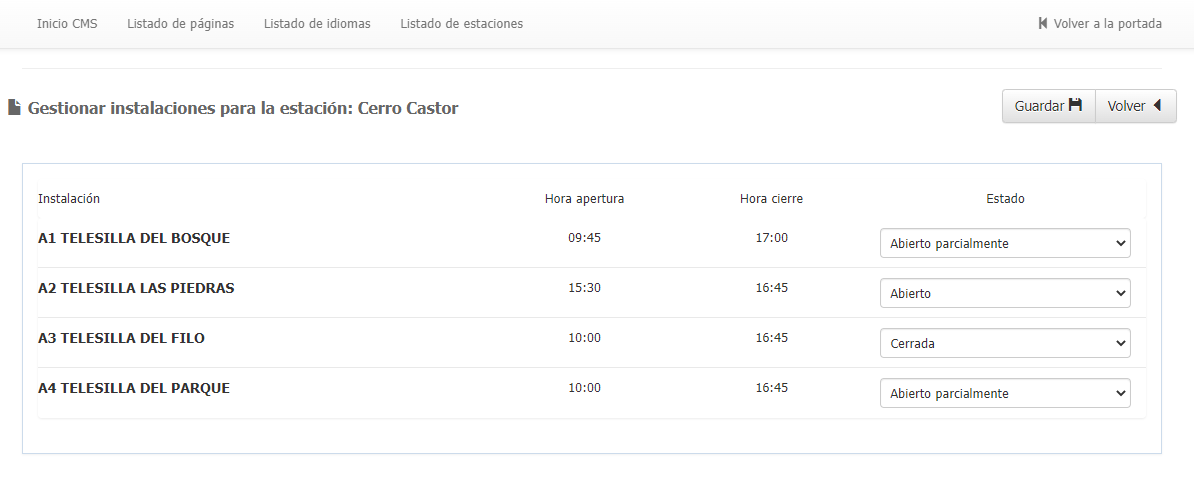Click the Estado column header
The height and width of the screenshot is (477, 1194).
1005,199
